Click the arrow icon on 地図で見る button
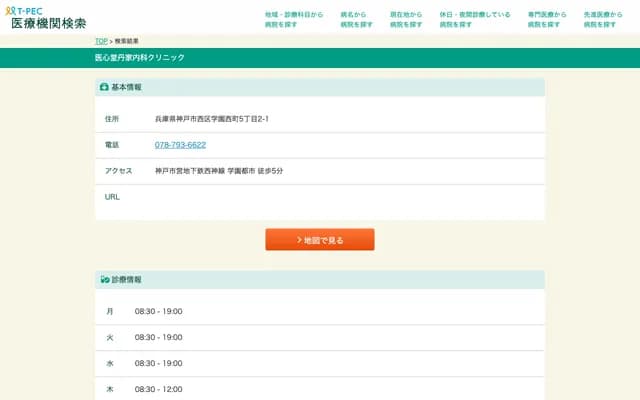 click(x=299, y=240)
